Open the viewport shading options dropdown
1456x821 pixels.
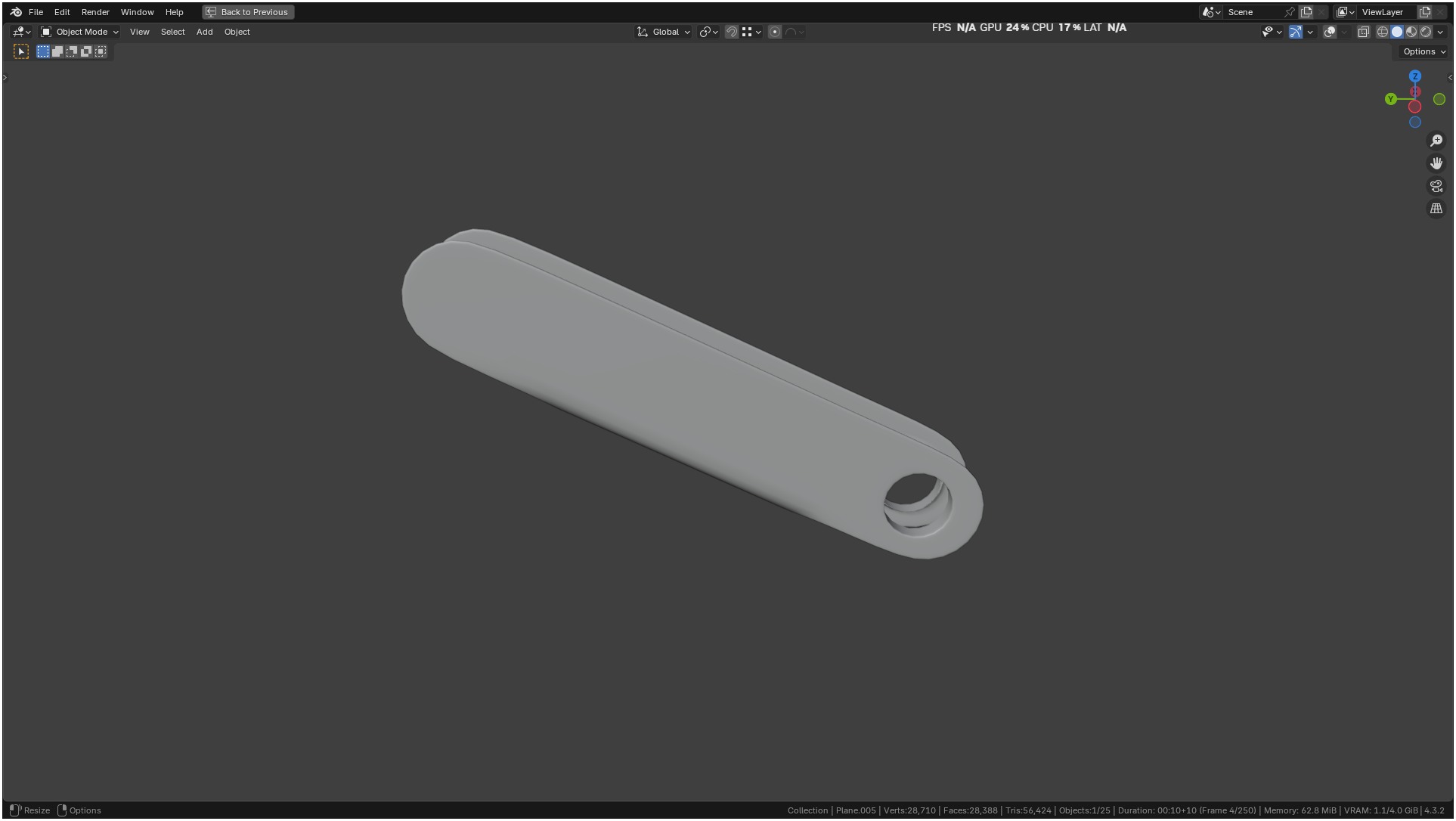coord(1440,32)
